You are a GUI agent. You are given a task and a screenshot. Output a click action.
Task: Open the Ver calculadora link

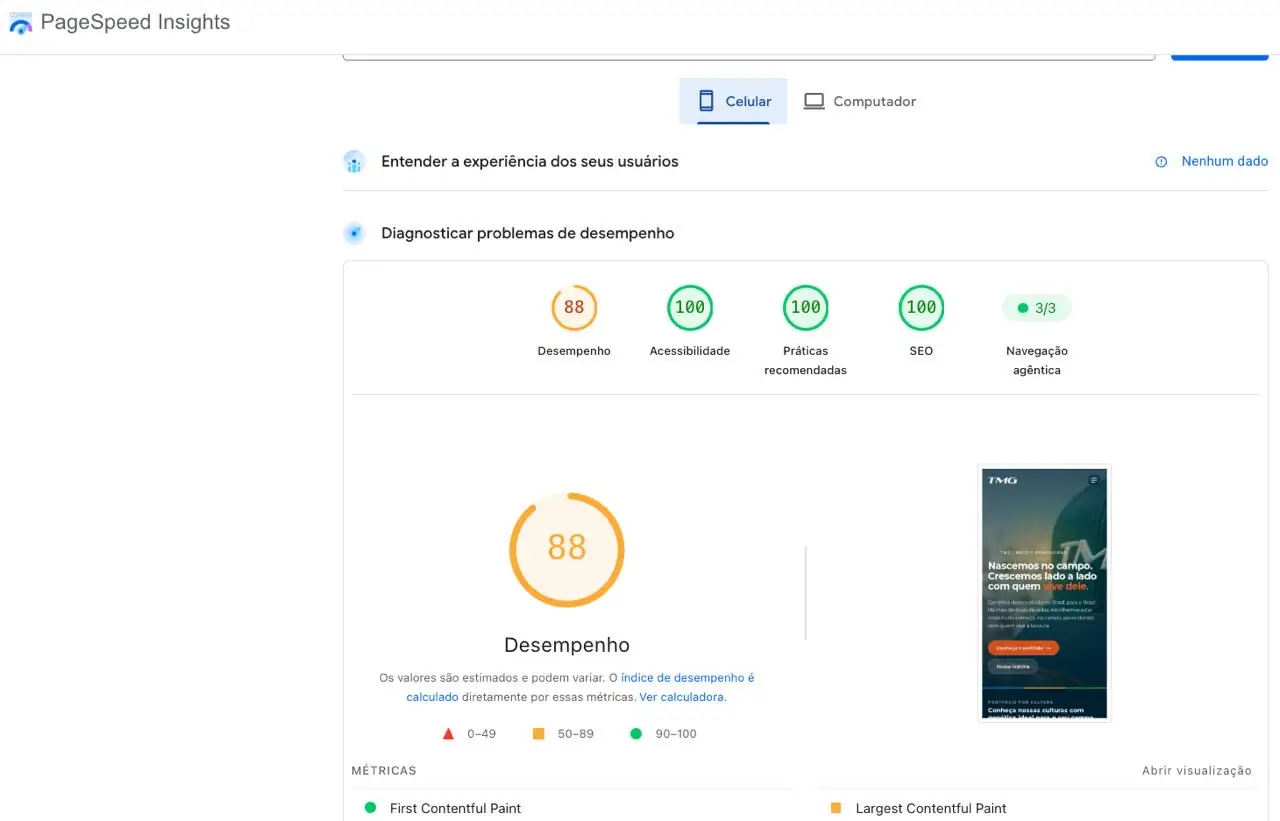(x=681, y=697)
